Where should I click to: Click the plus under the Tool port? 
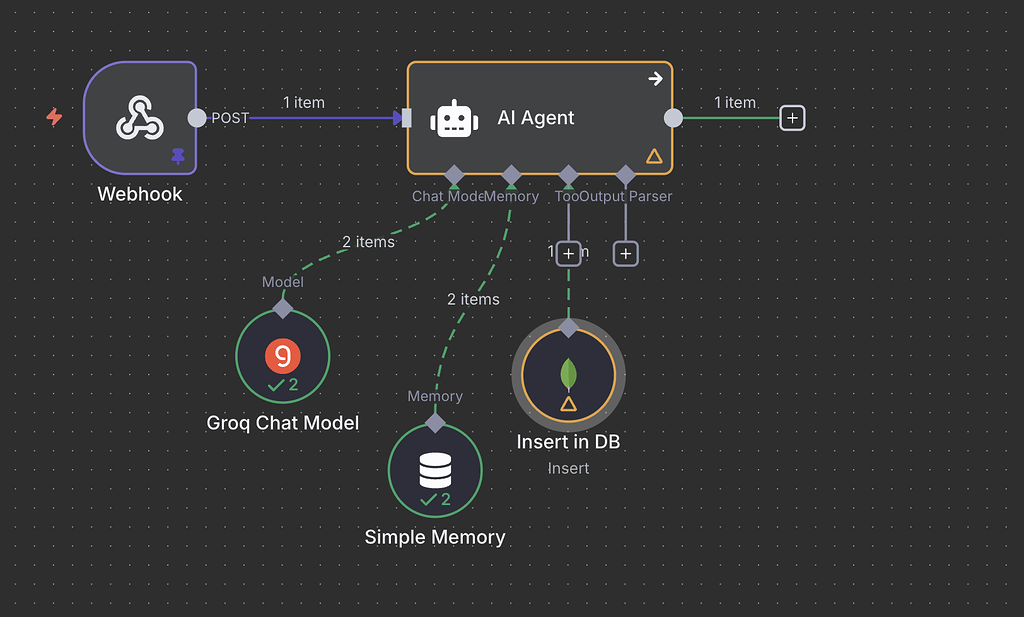(x=567, y=253)
